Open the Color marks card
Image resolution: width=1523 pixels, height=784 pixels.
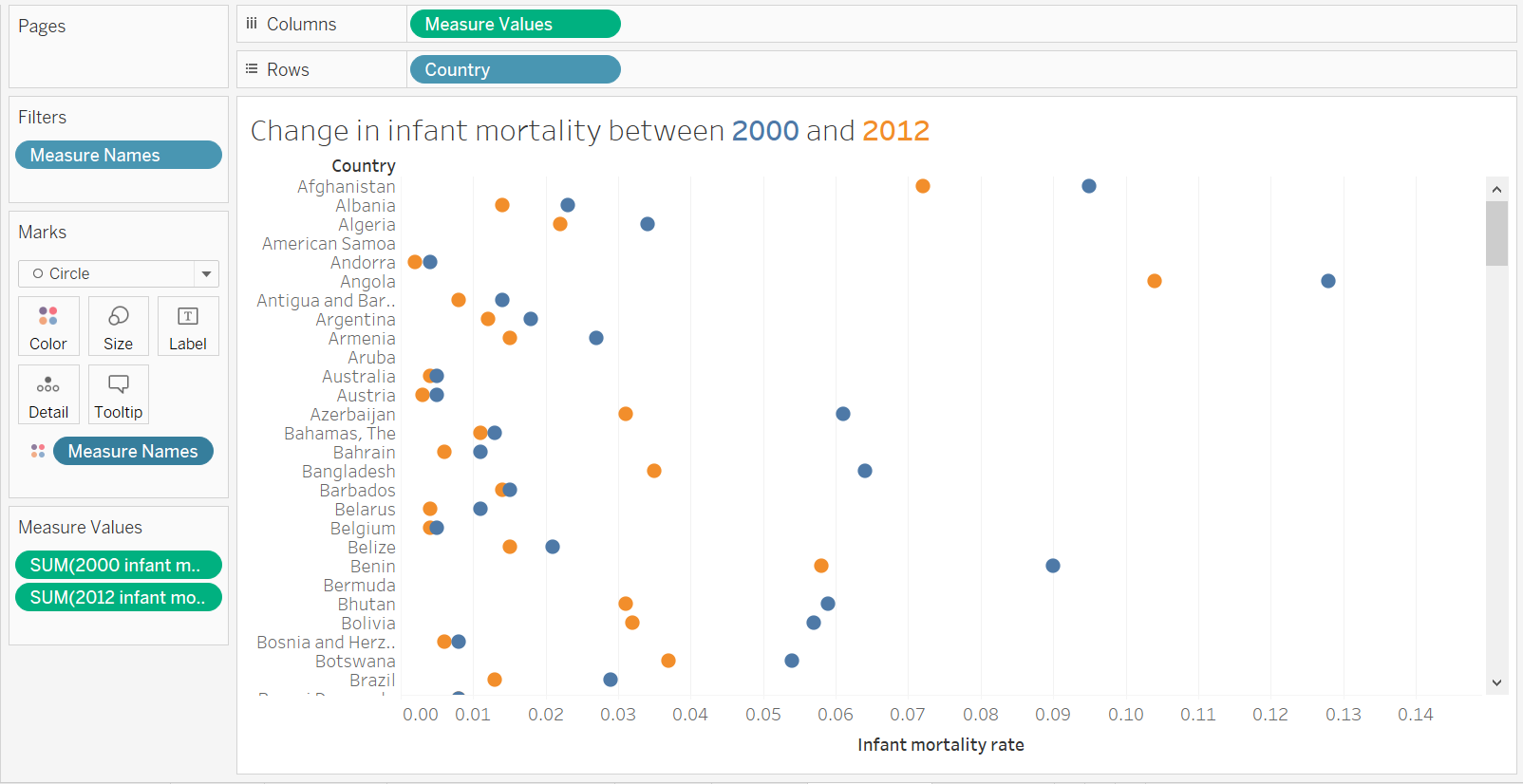click(48, 326)
